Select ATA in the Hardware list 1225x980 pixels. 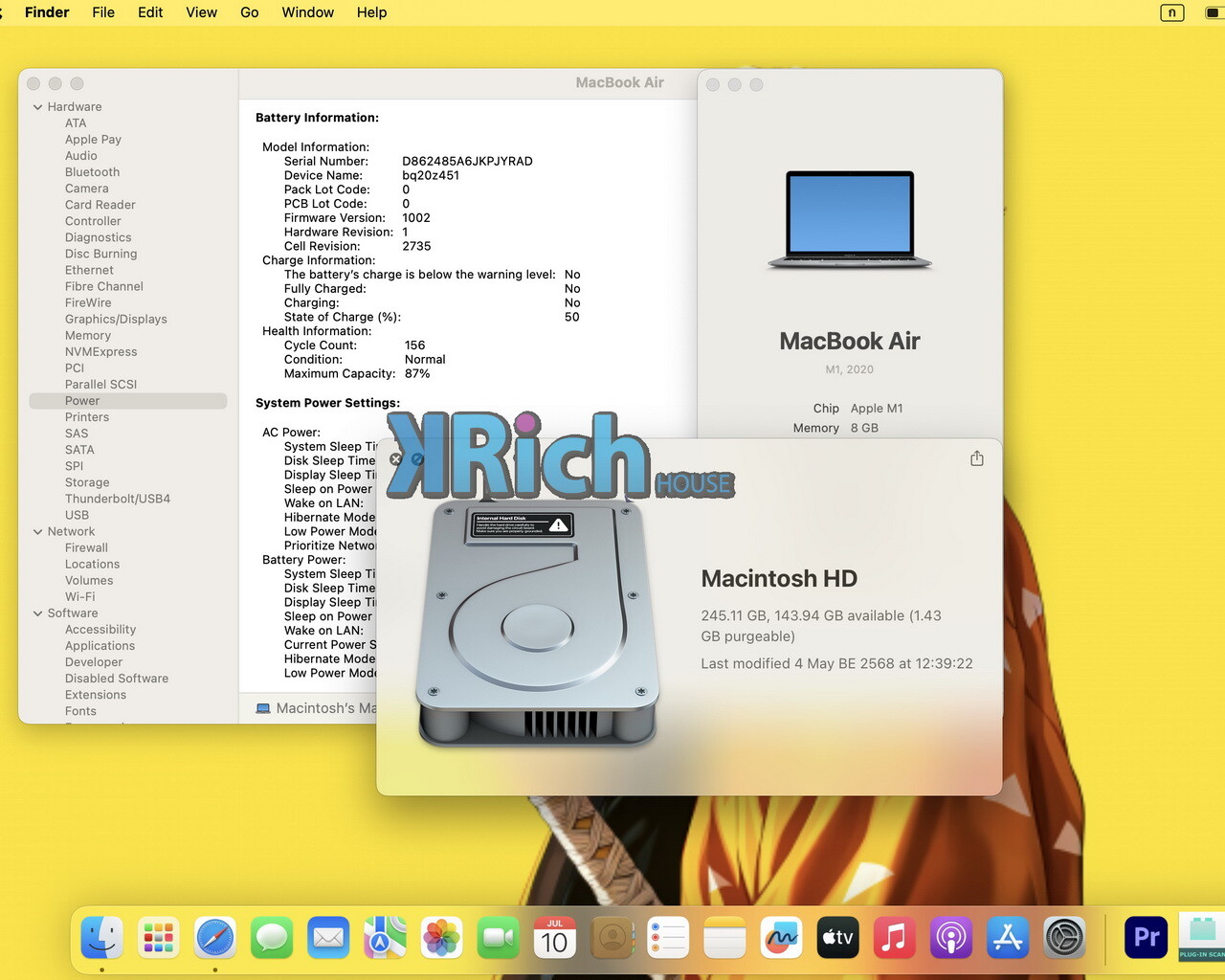76,123
